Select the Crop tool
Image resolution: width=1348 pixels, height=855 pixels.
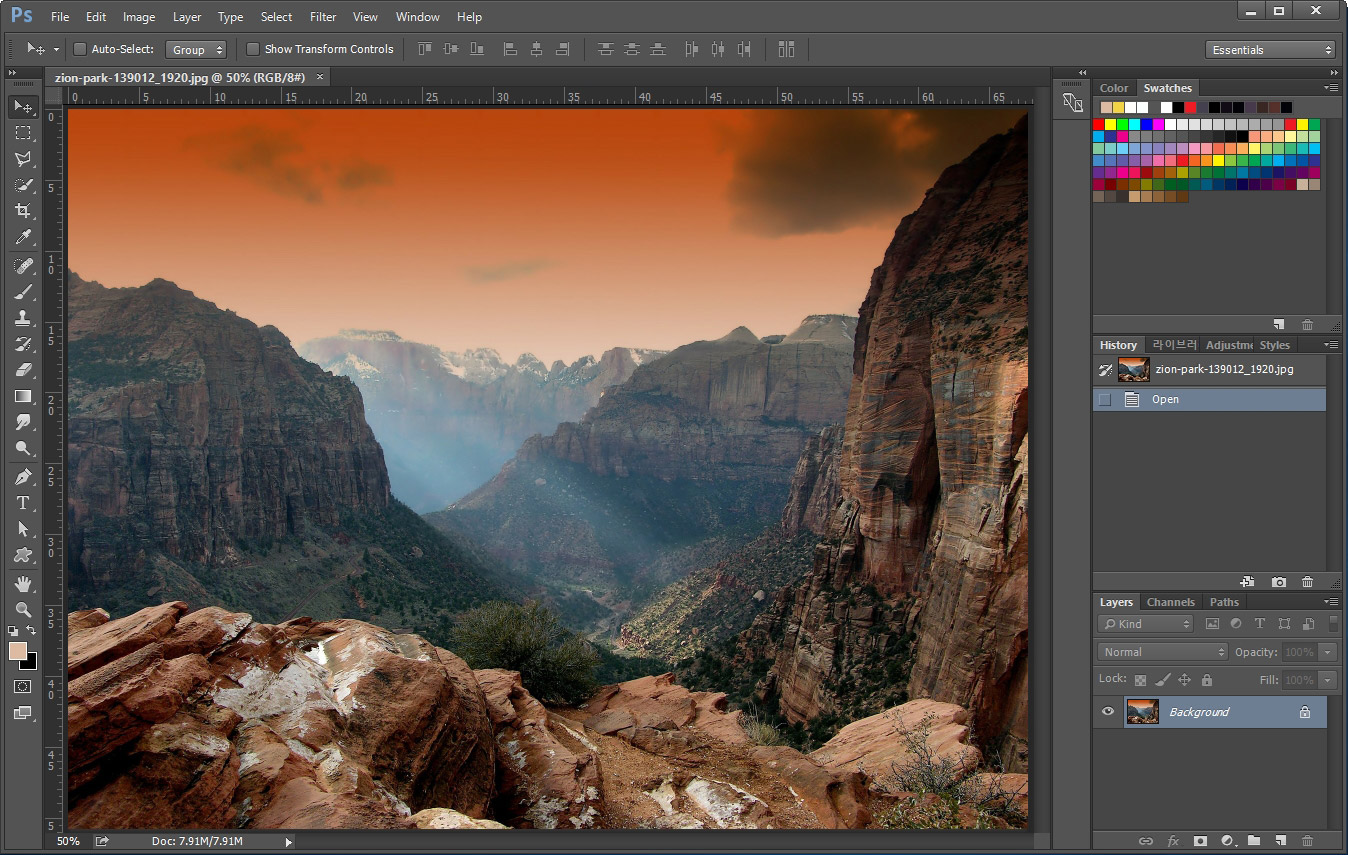coord(23,211)
